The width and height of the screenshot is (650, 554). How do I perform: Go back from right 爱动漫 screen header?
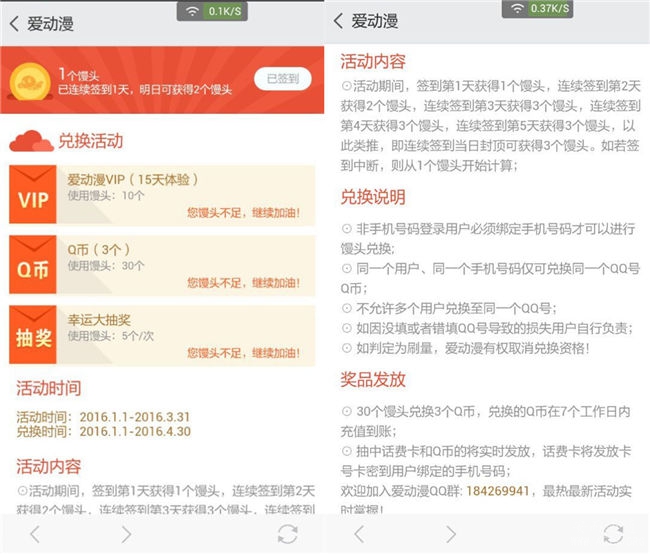click(x=338, y=21)
